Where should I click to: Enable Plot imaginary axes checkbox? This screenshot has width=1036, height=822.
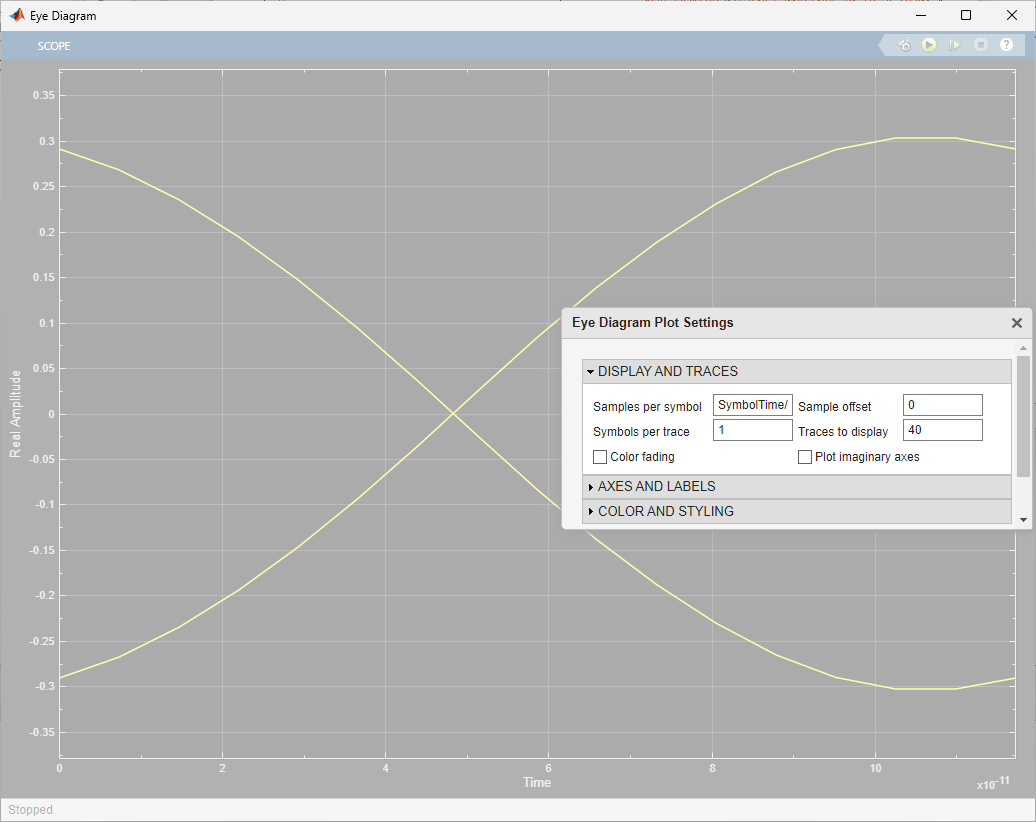coord(805,457)
